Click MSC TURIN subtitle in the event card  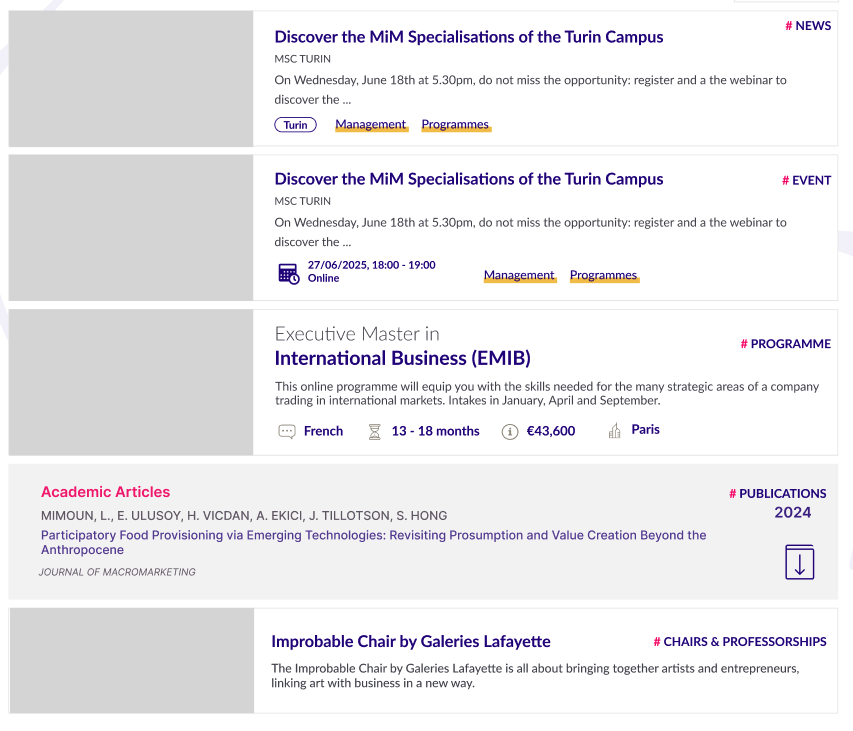302,201
